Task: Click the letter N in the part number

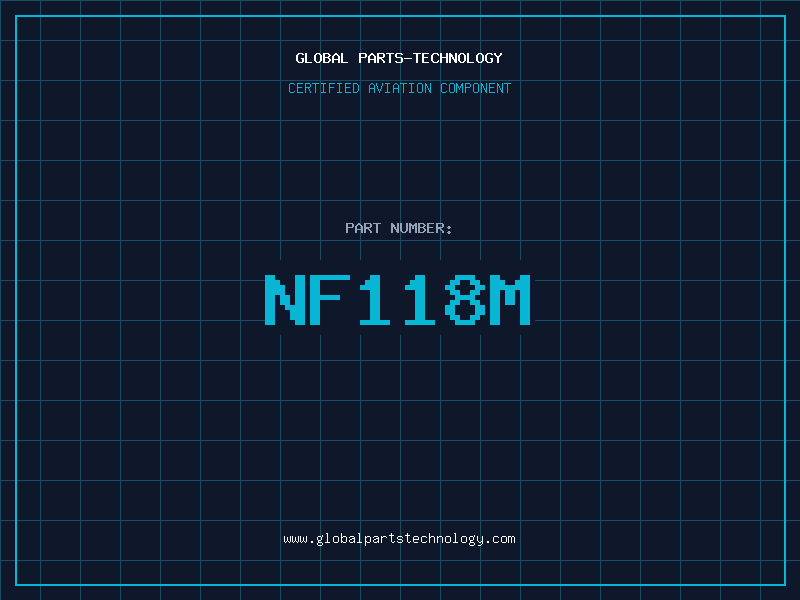Action: coord(284,300)
